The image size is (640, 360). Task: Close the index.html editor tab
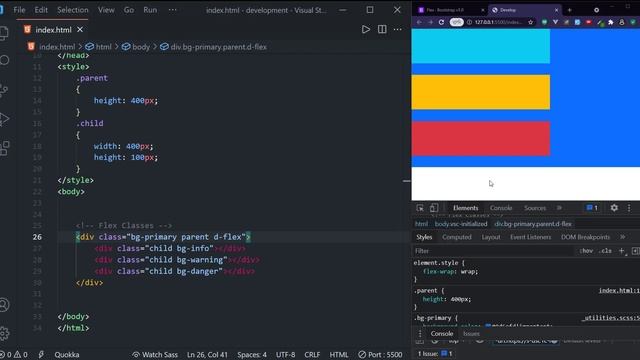[x=80, y=29]
